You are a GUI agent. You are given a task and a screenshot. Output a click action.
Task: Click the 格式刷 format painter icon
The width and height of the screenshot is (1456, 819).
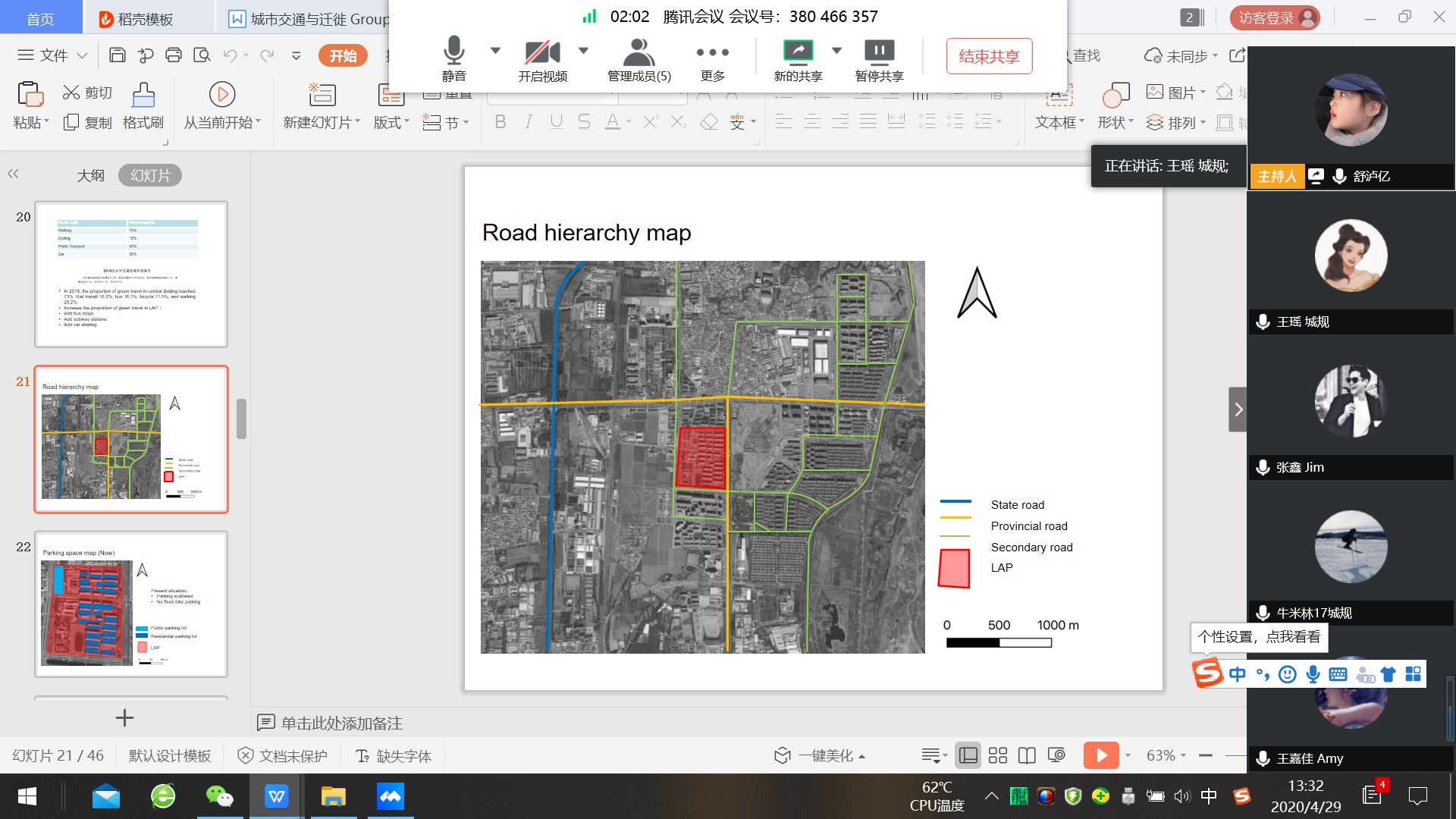click(x=143, y=96)
